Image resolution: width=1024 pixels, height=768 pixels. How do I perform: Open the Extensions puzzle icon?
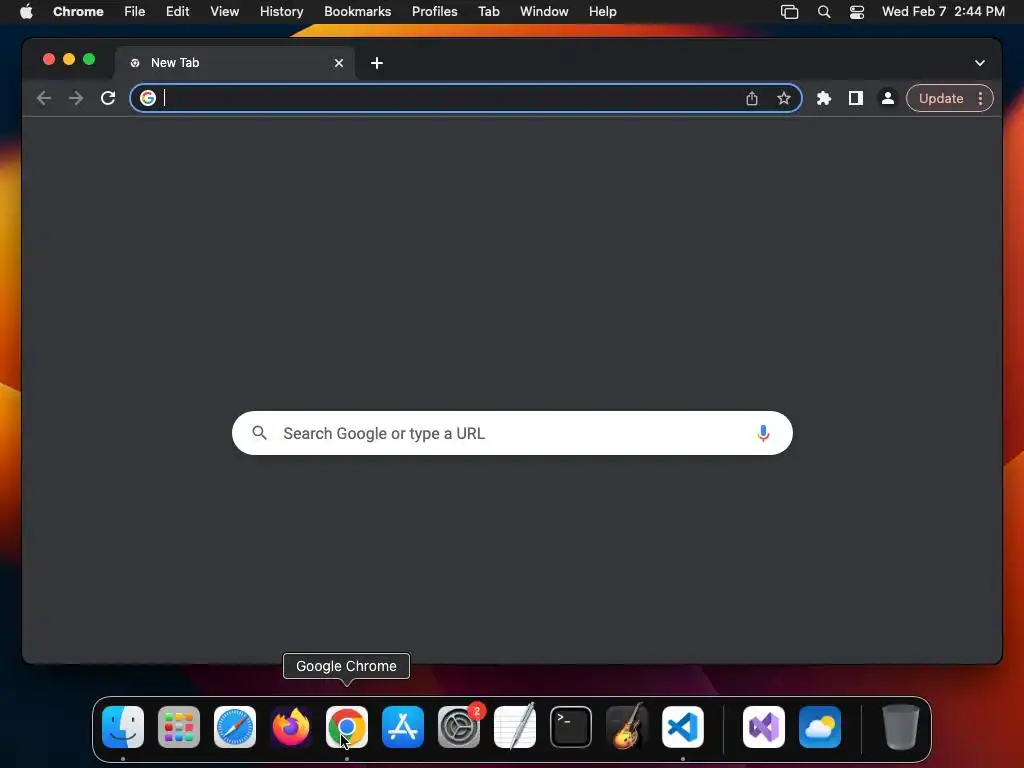[x=824, y=98]
